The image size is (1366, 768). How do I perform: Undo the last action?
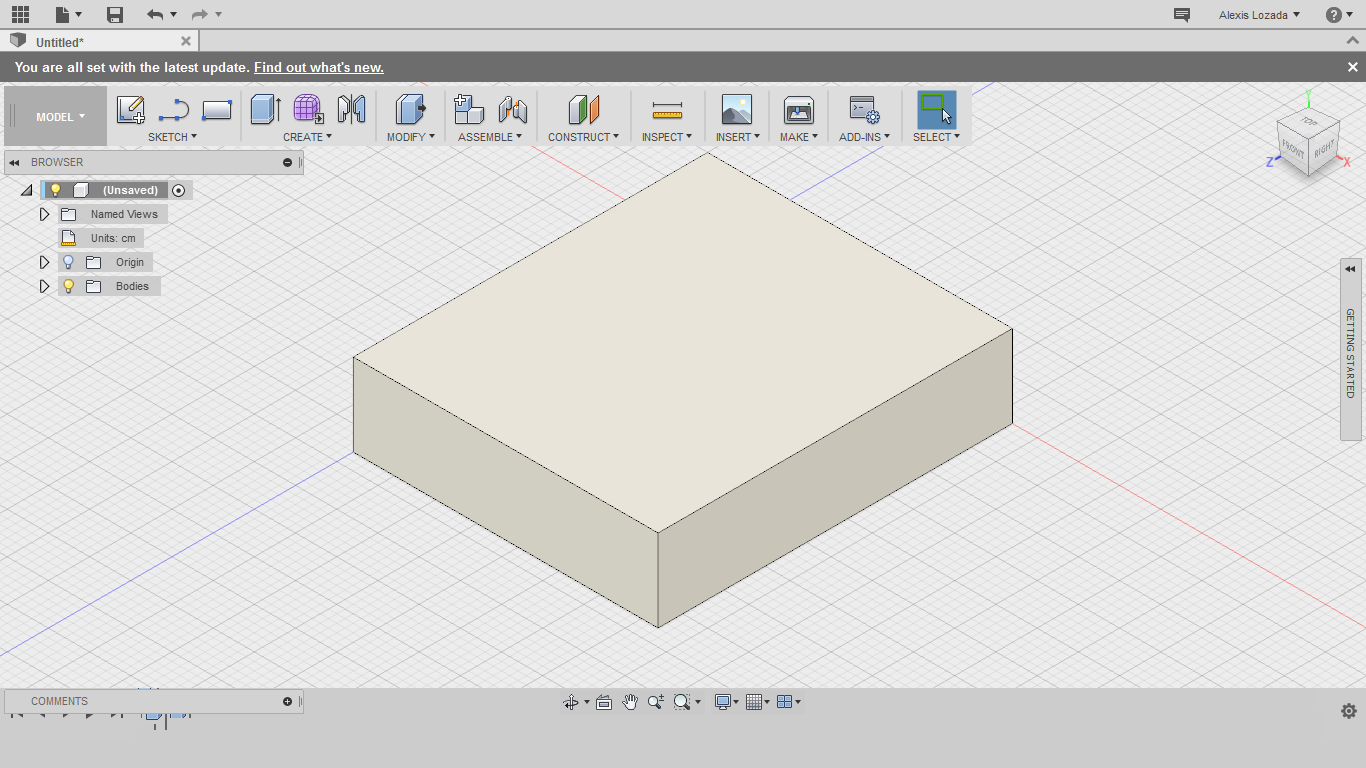[x=154, y=14]
